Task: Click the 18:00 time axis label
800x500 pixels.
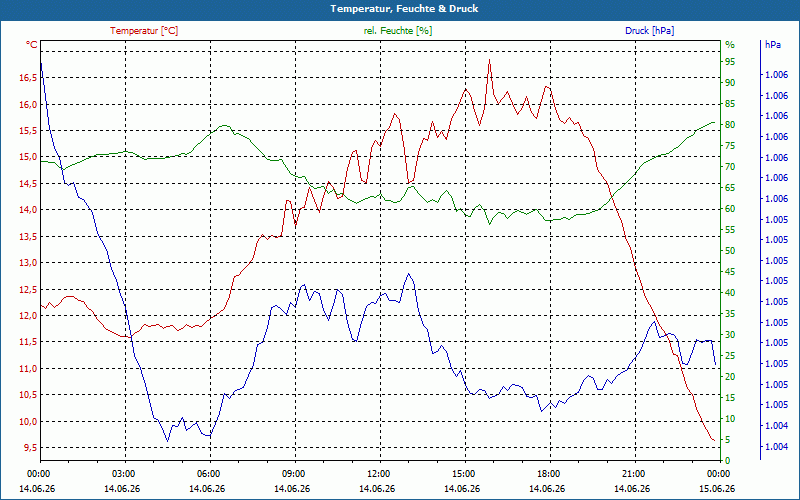Action: pos(547,474)
